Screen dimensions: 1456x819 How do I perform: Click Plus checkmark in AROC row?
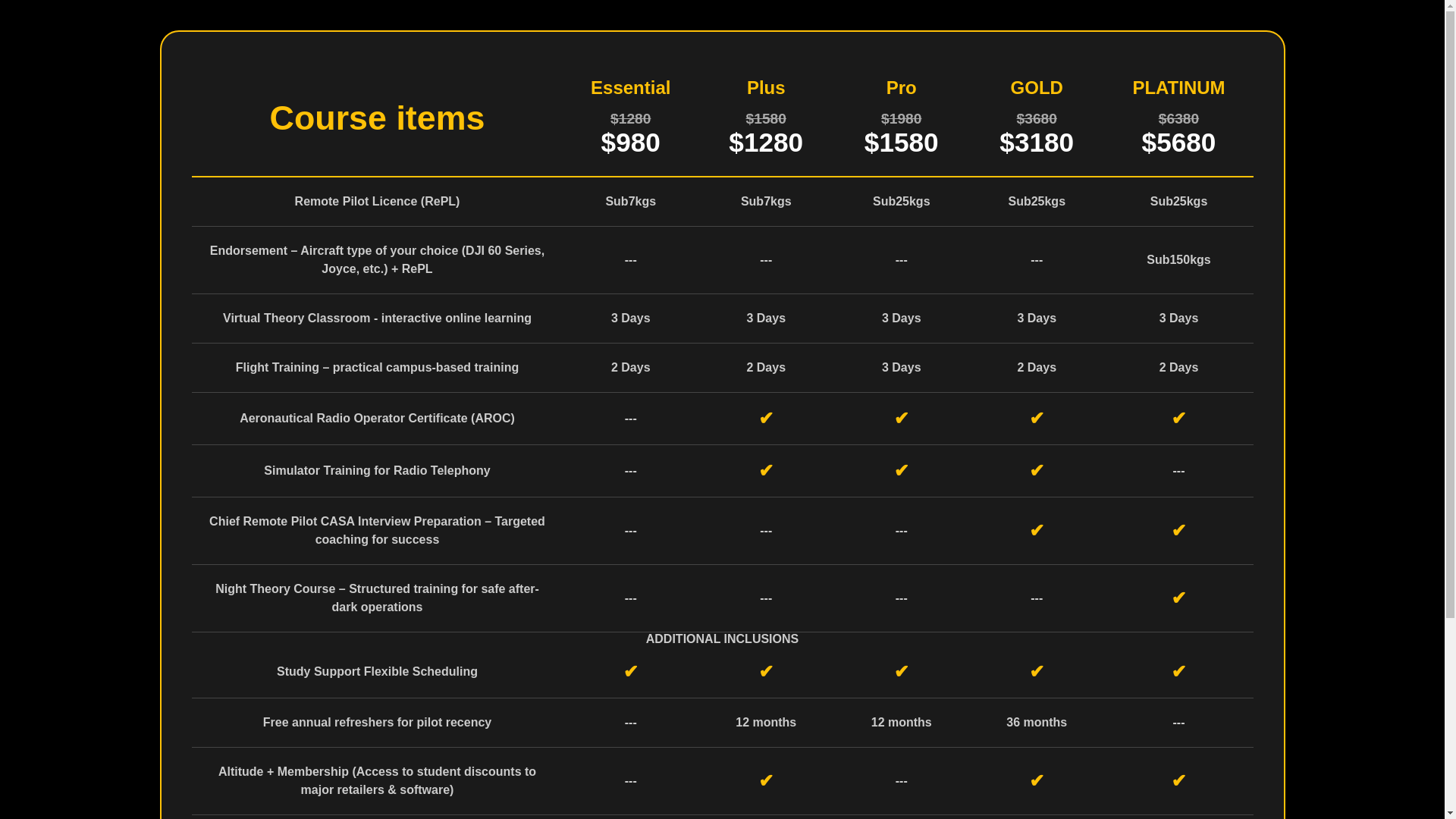click(766, 419)
